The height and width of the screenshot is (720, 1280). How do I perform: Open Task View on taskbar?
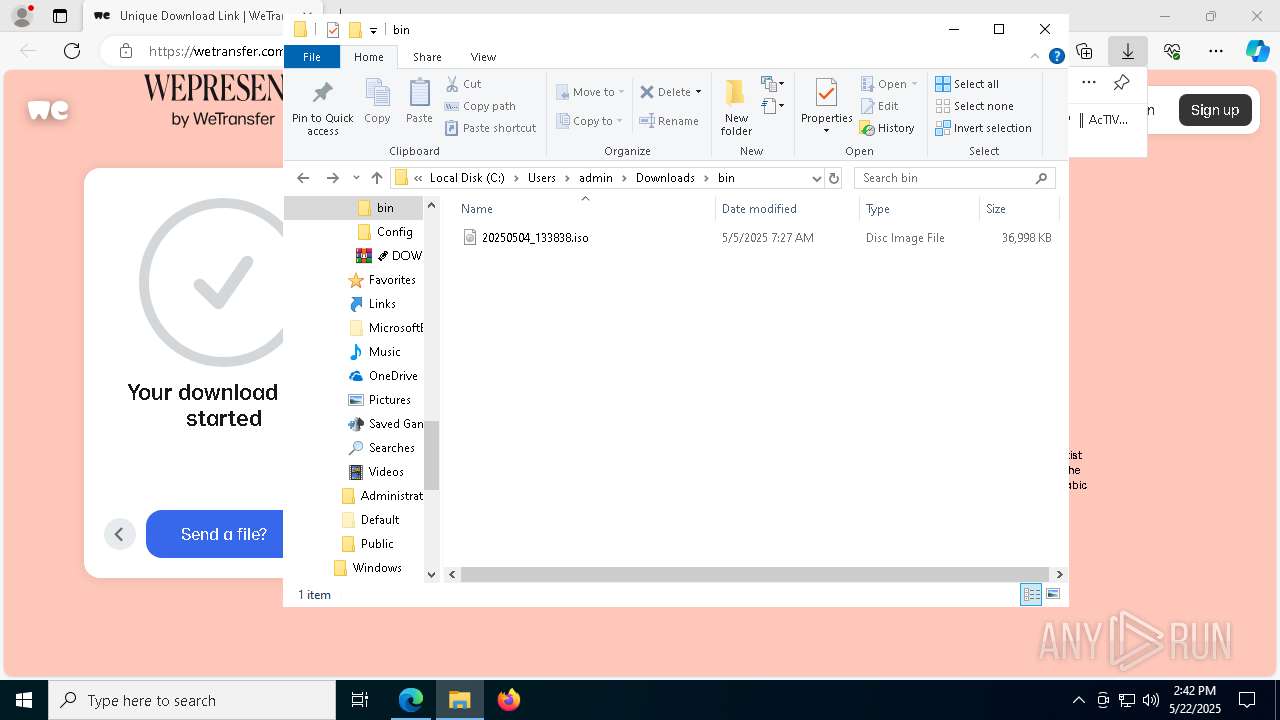coord(360,700)
